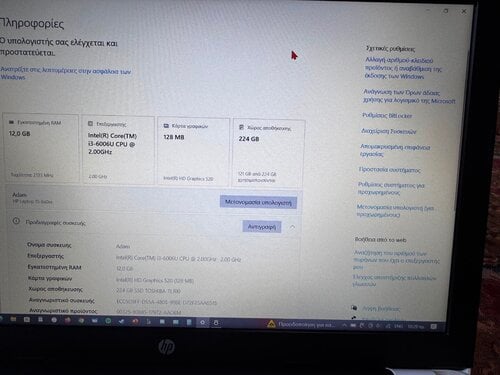
Task: Show hidden icons via system tray chevron
Action: (344, 325)
